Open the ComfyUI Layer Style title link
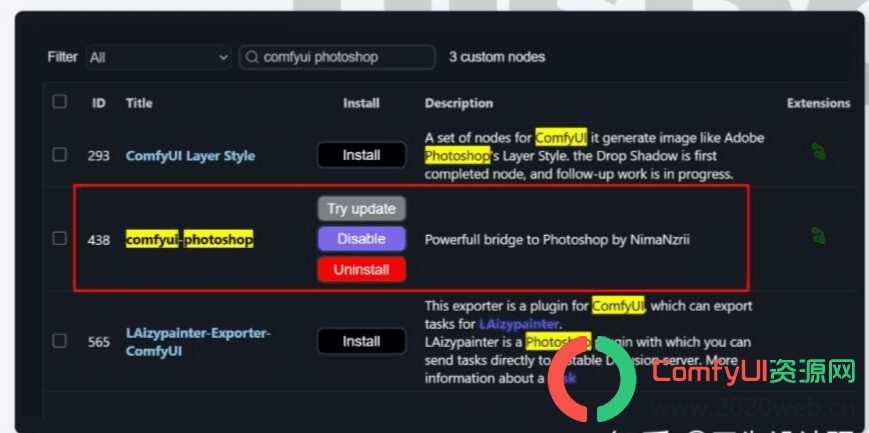The image size is (869, 433). click(x=190, y=156)
